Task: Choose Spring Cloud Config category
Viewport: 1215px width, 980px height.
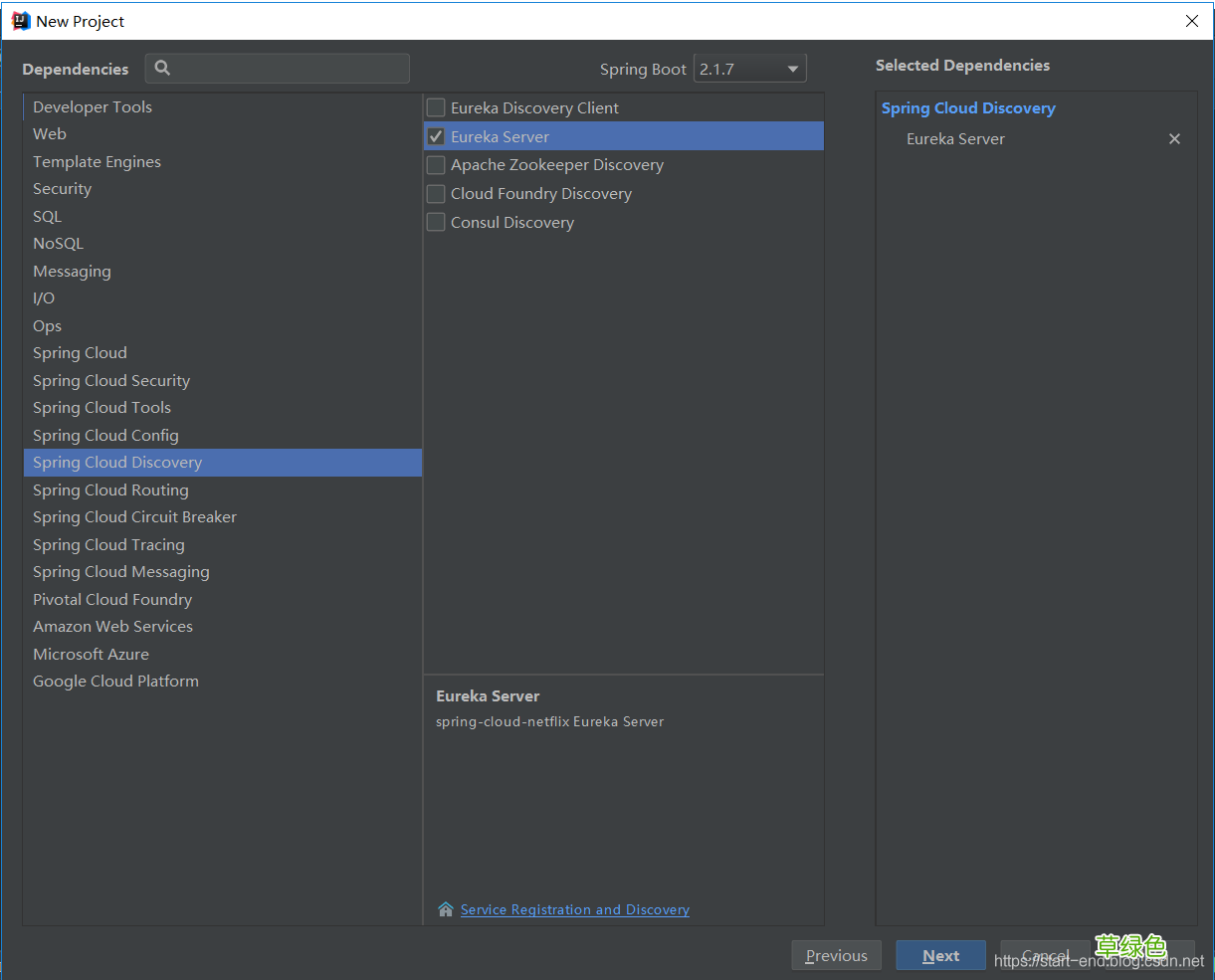Action: (x=223, y=436)
